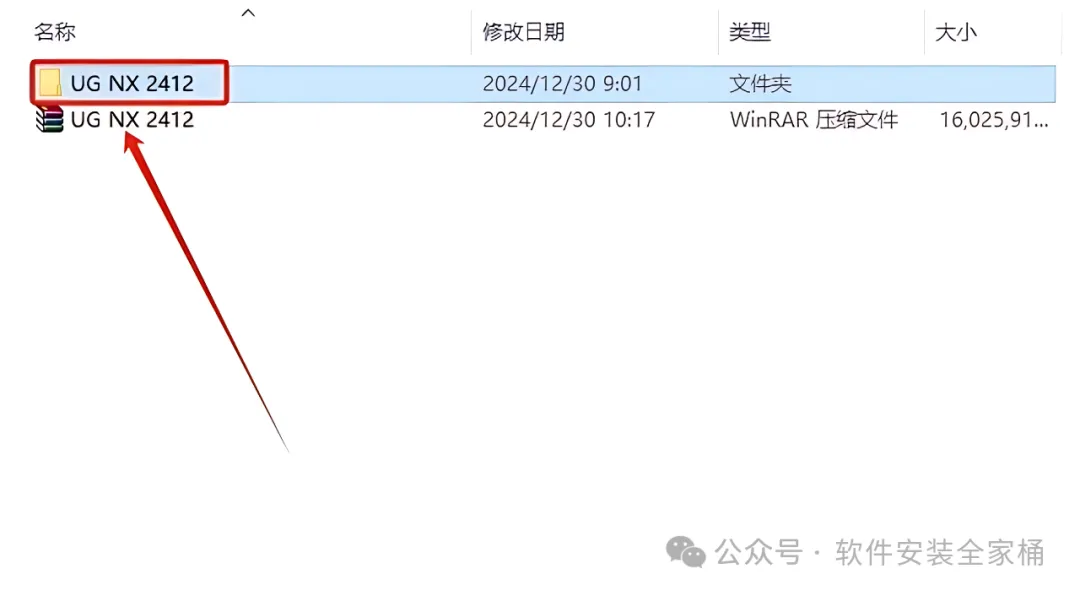Screen dimensions: 1080x596
Task: Click the 16,025,91... size cell
Action: (995, 120)
